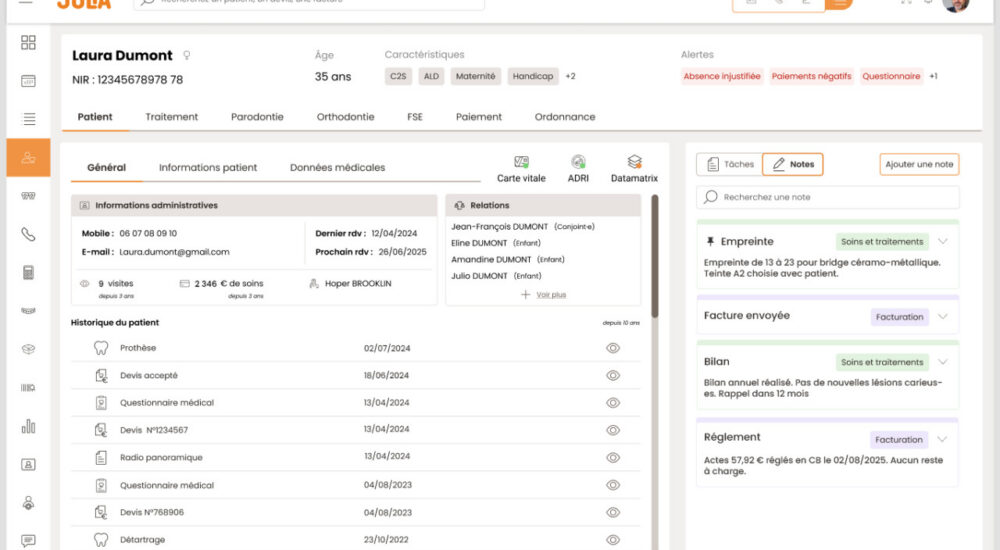1000x550 pixels.
Task: Collapse the Empreinte note chevron
Action: [943, 242]
